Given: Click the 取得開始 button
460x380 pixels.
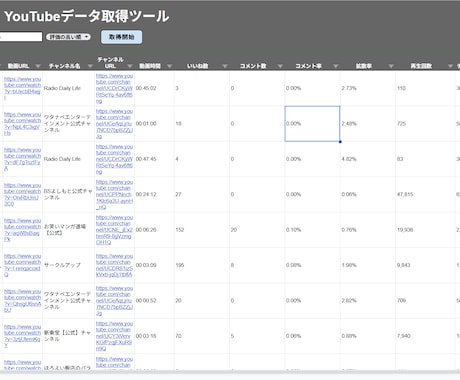Looking at the screenshot, I should (x=122, y=37).
